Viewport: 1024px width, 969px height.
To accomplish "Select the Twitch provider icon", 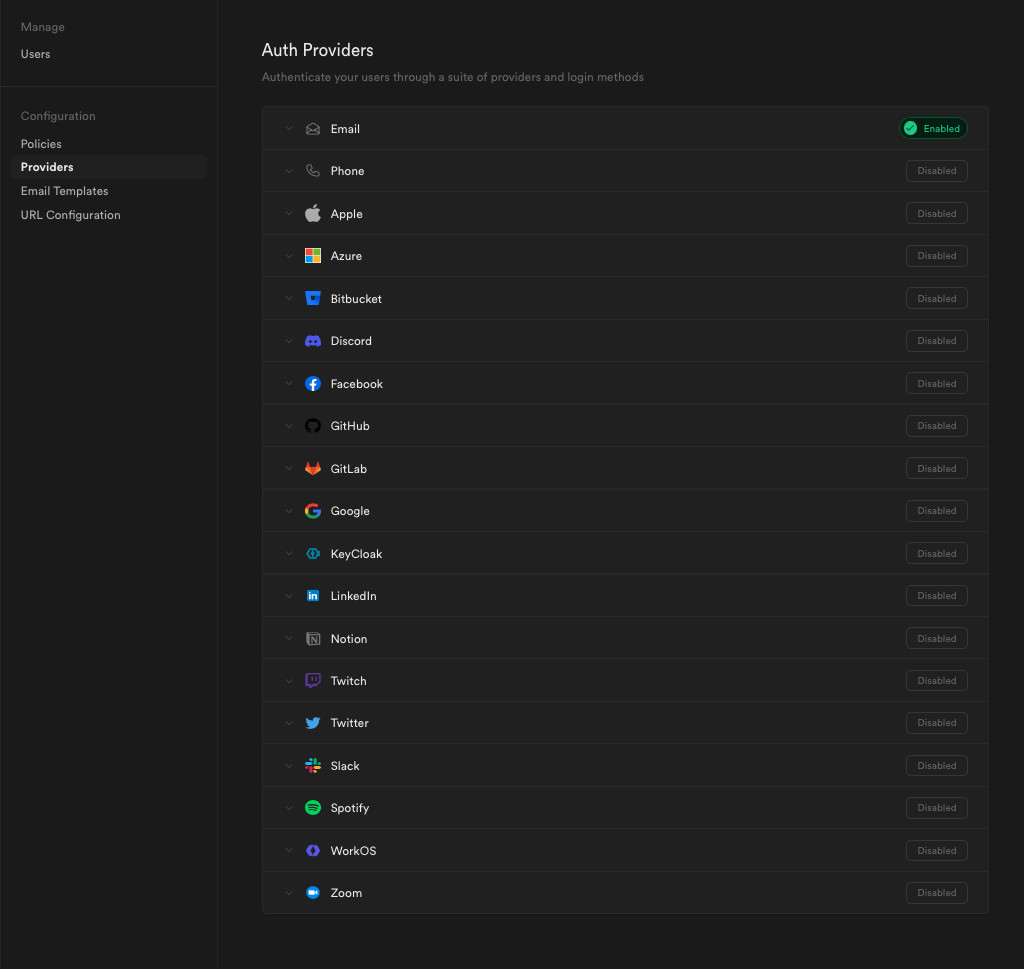I will coord(314,680).
